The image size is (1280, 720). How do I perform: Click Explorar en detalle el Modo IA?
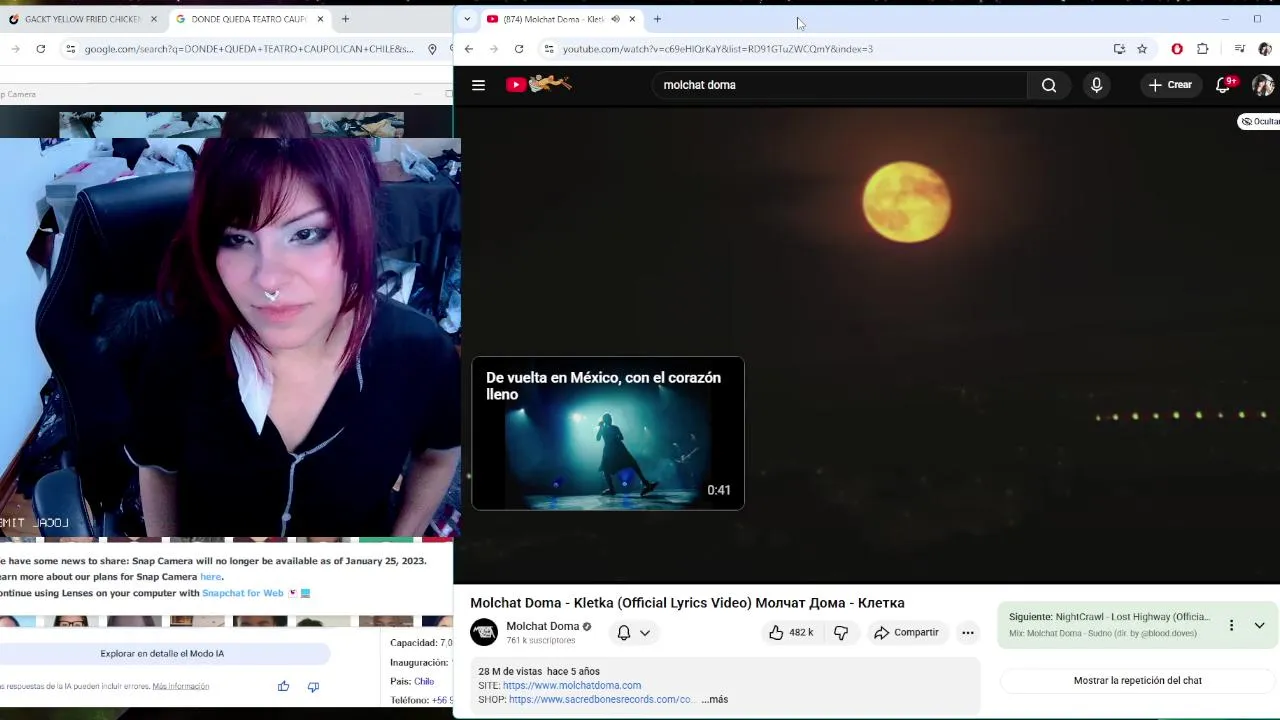[162, 653]
